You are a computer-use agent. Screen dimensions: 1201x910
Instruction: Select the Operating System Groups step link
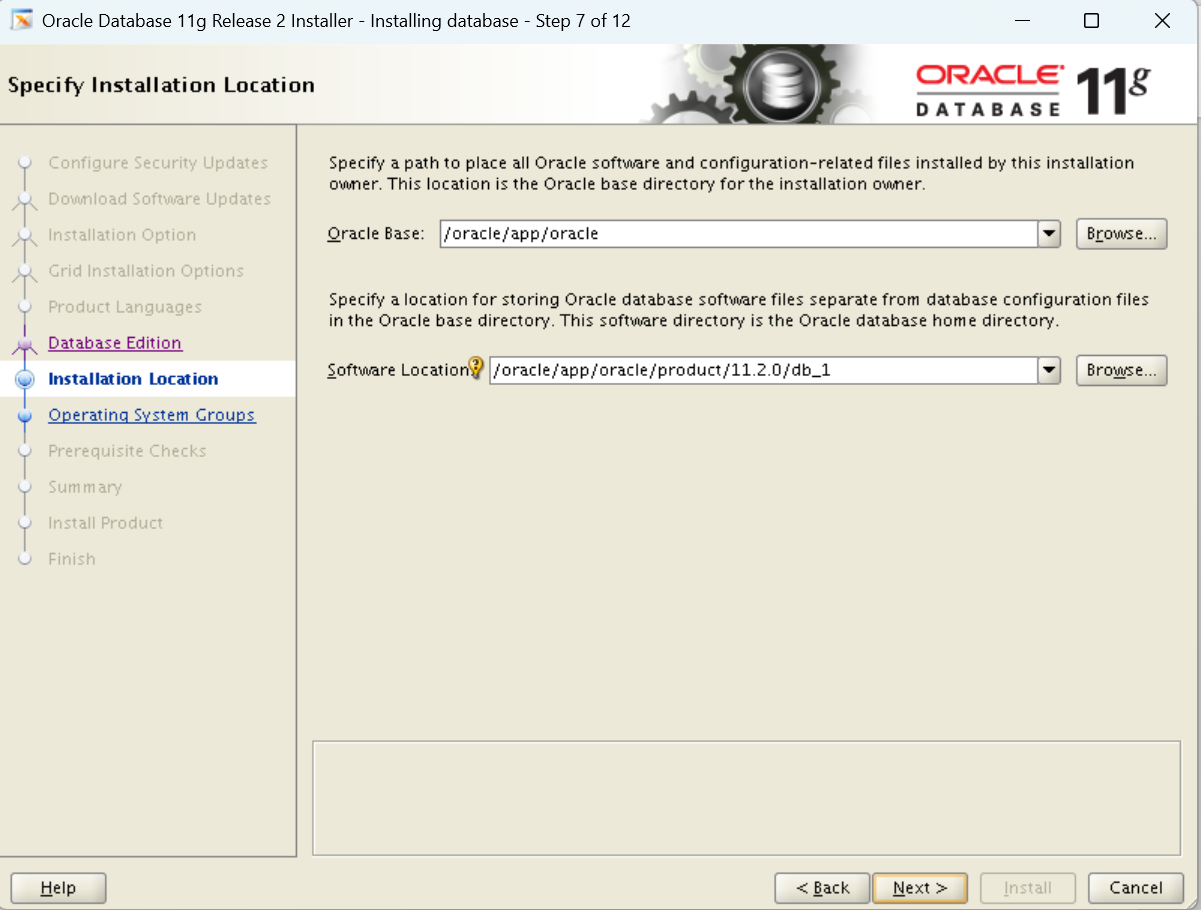pyautogui.click(x=152, y=415)
